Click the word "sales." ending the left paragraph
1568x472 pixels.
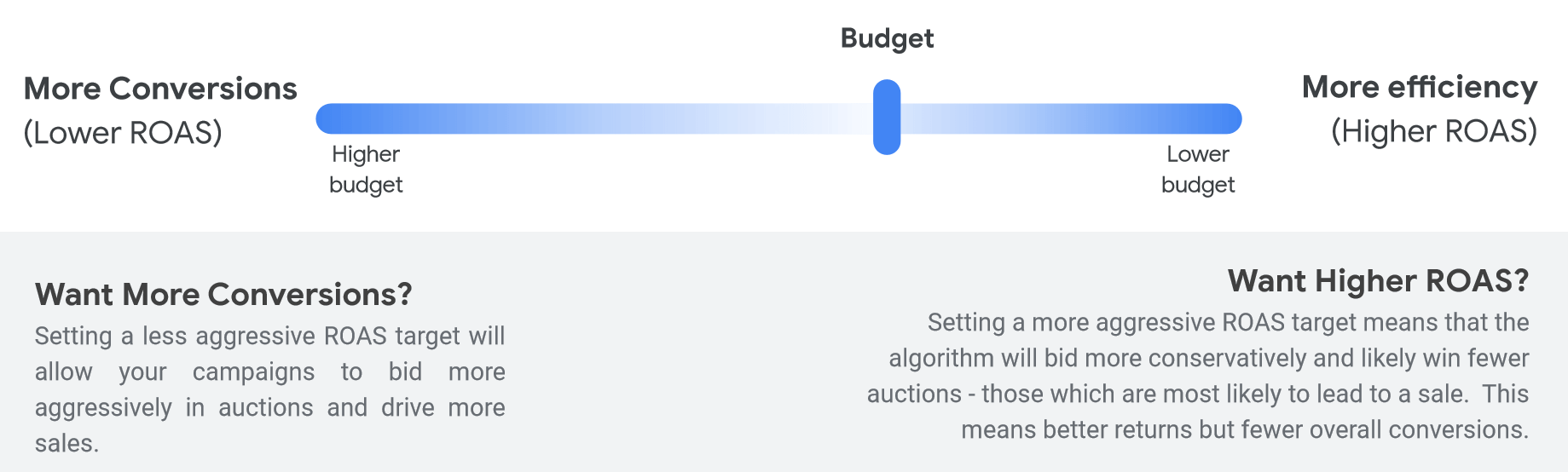pyautogui.click(x=67, y=443)
